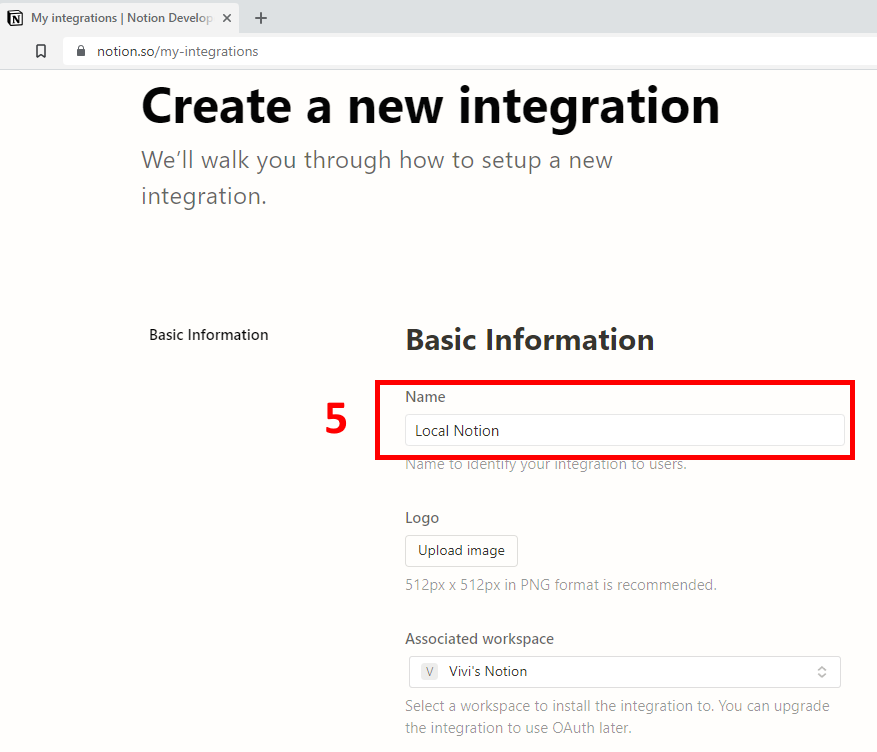Viewport: 877px width, 752px height.
Task: Click the Associated workspace label
Action: tap(479, 639)
